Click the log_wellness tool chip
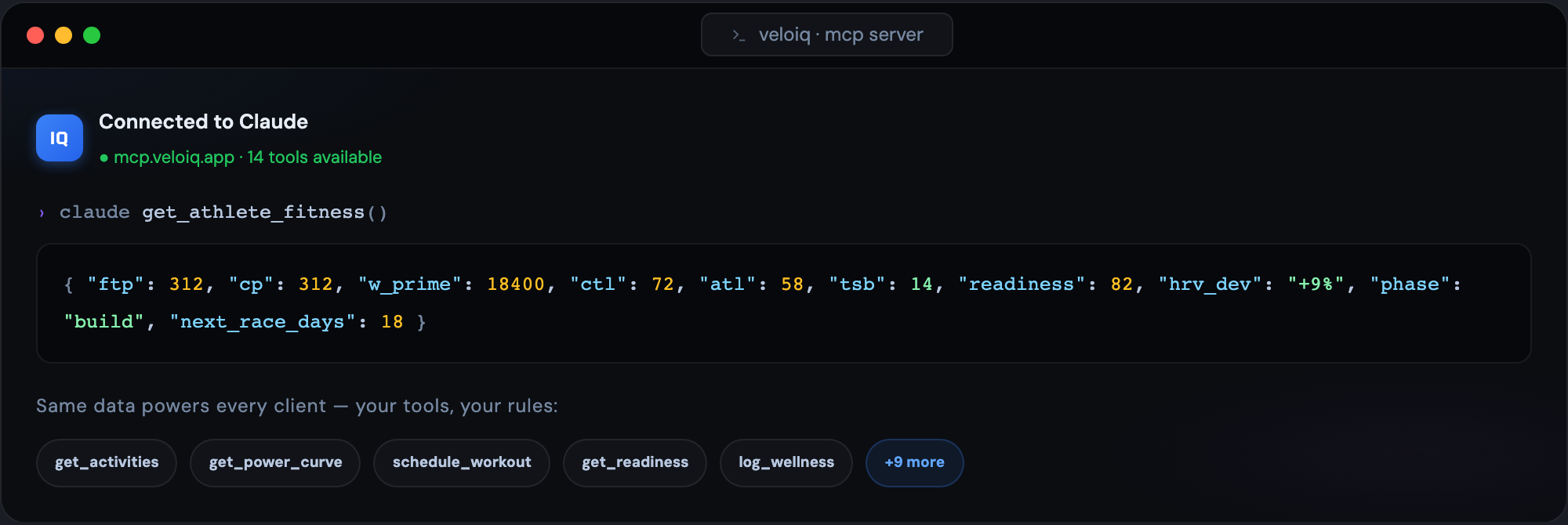Screen dimensions: 1568x525 (786, 462)
